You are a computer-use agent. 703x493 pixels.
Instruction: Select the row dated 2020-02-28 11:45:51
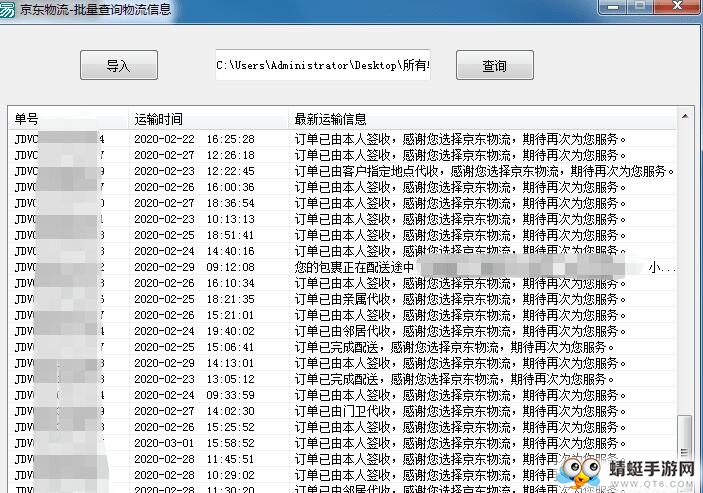[343, 459]
